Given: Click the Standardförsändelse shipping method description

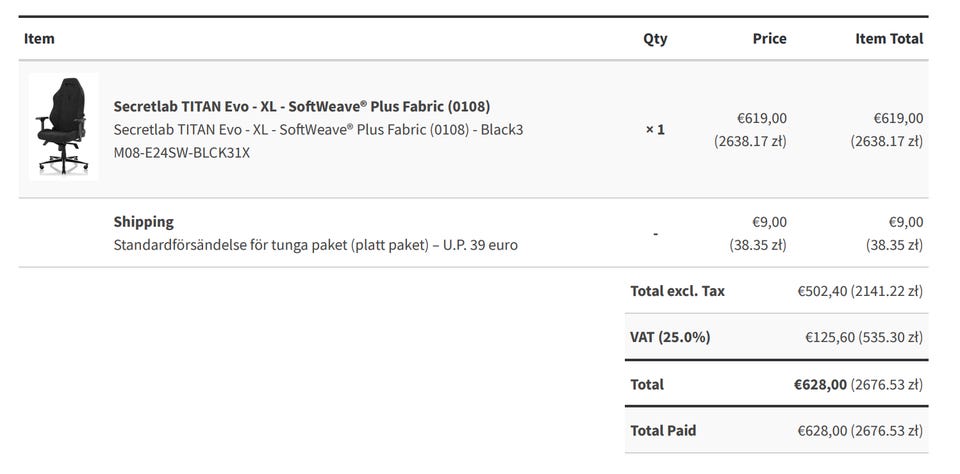Looking at the screenshot, I should (315, 244).
